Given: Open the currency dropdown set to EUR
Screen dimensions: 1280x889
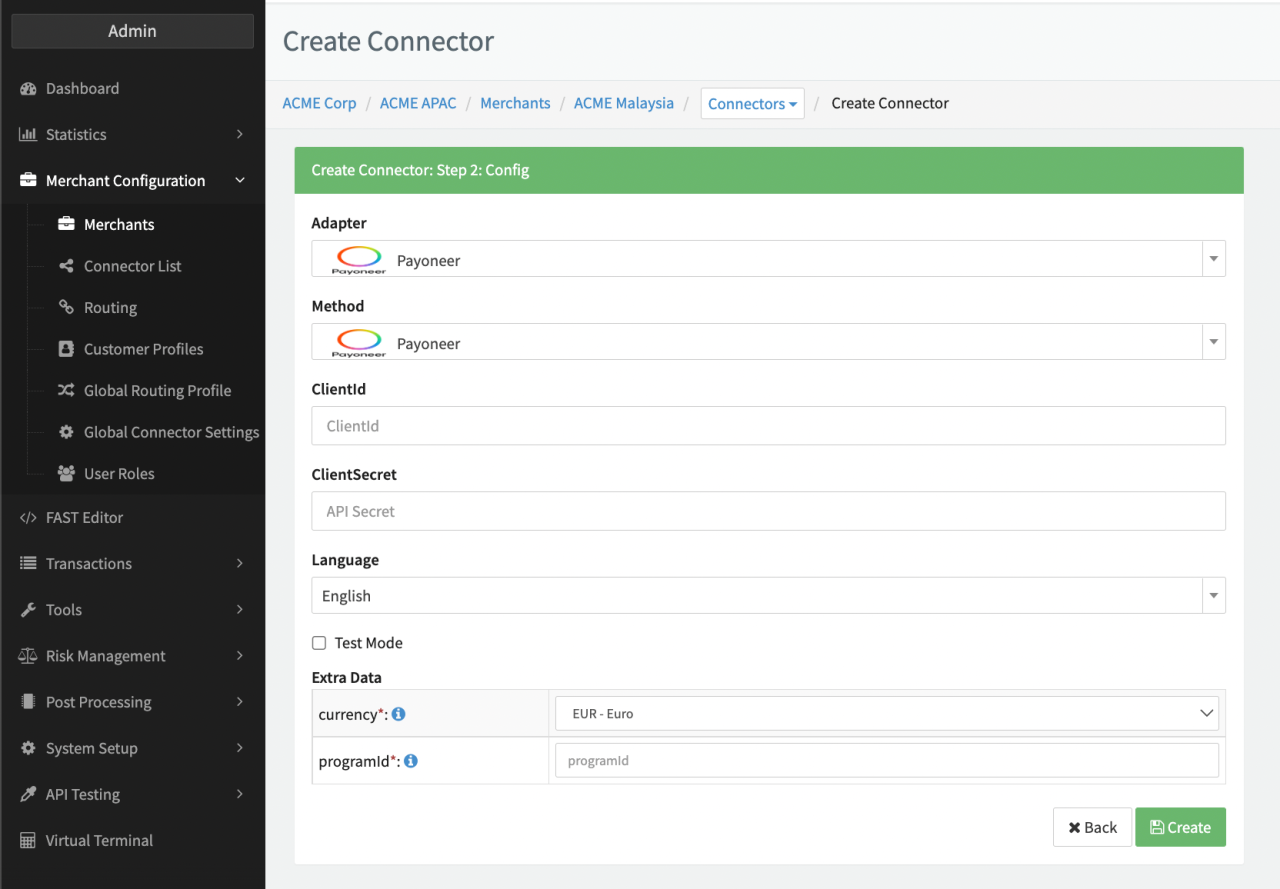Looking at the screenshot, I should tap(886, 714).
